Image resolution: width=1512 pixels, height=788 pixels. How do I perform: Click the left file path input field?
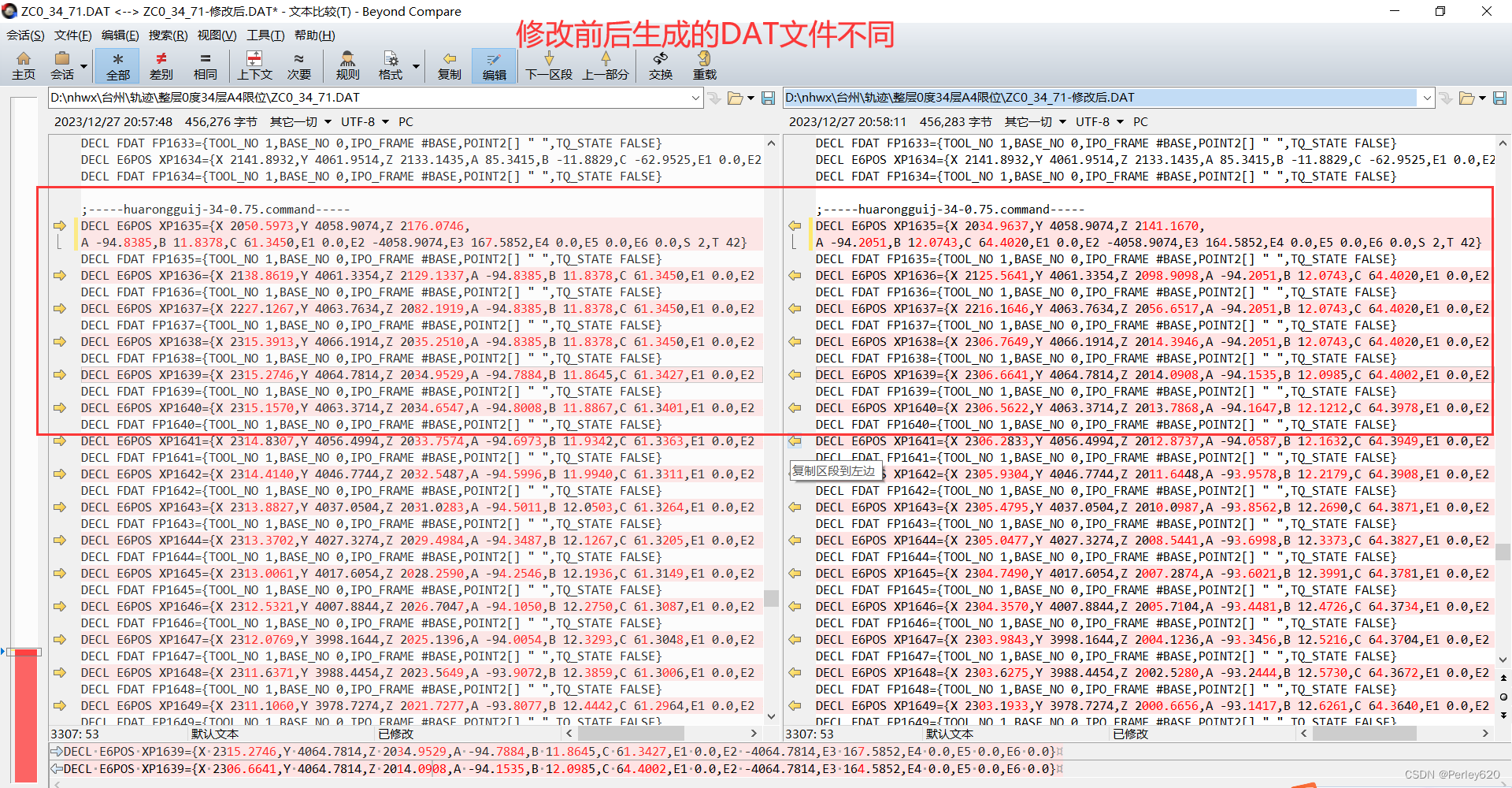click(x=368, y=98)
